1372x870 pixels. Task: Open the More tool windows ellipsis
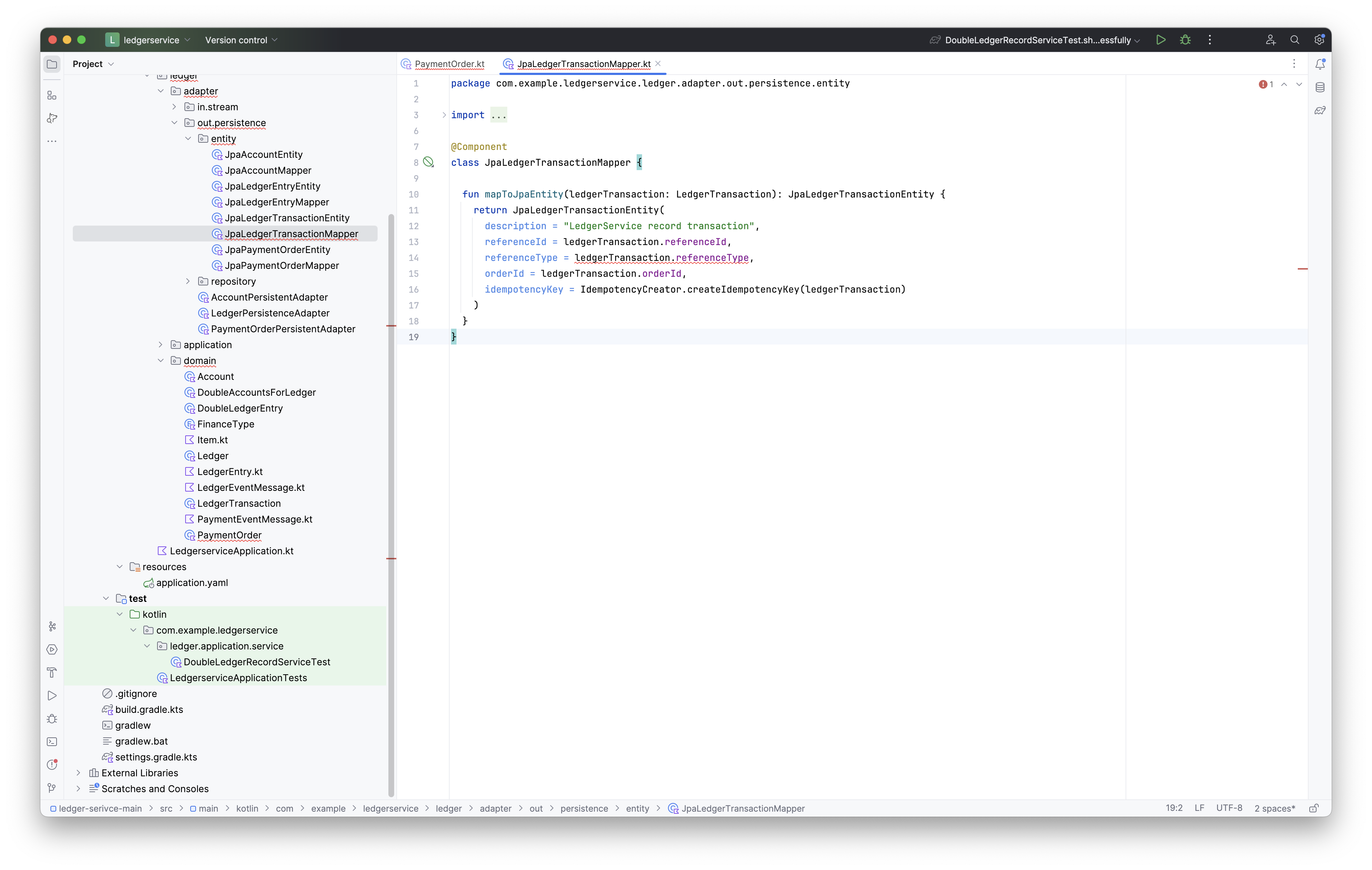click(52, 141)
